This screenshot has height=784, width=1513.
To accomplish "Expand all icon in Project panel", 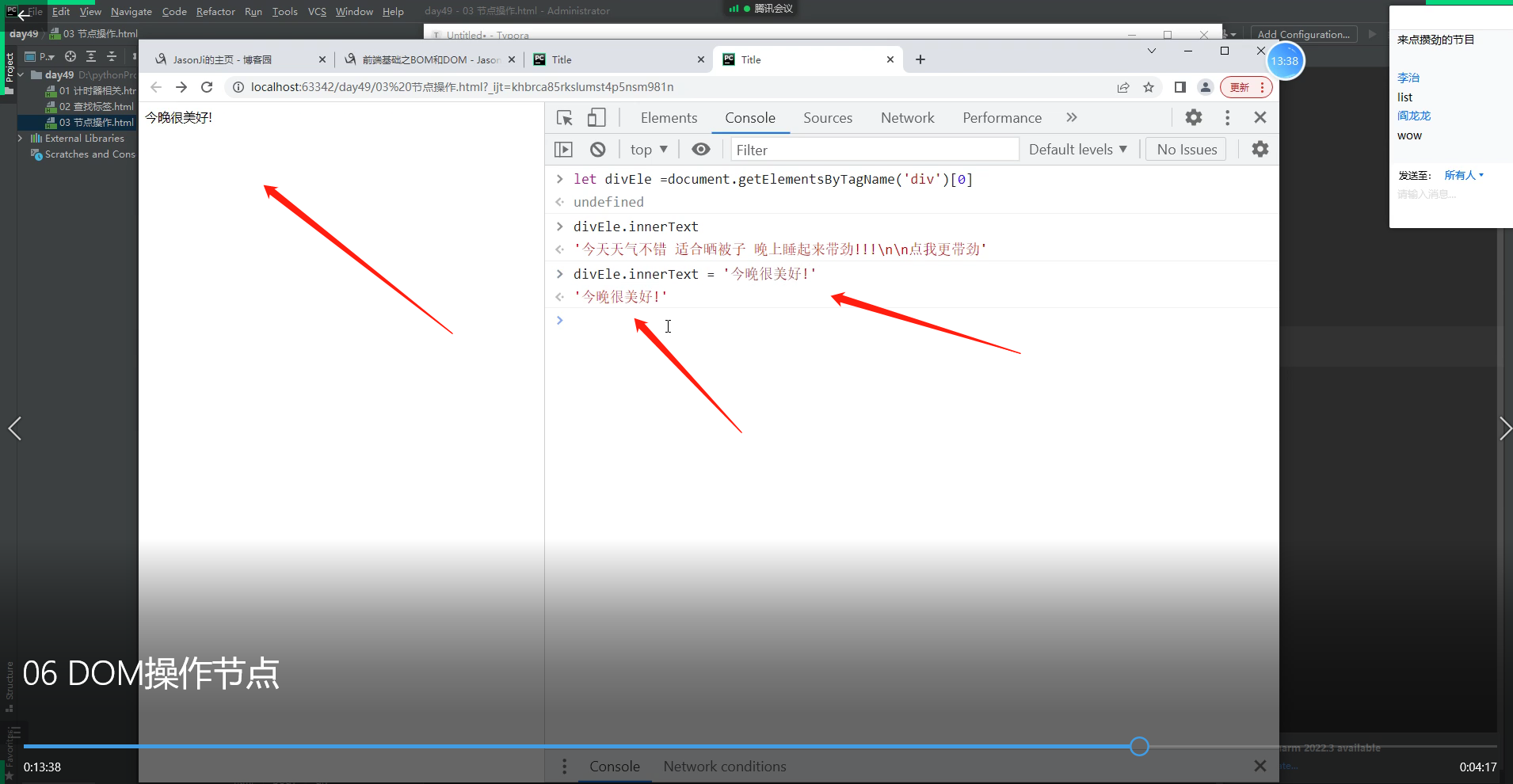I will (91, 56).
